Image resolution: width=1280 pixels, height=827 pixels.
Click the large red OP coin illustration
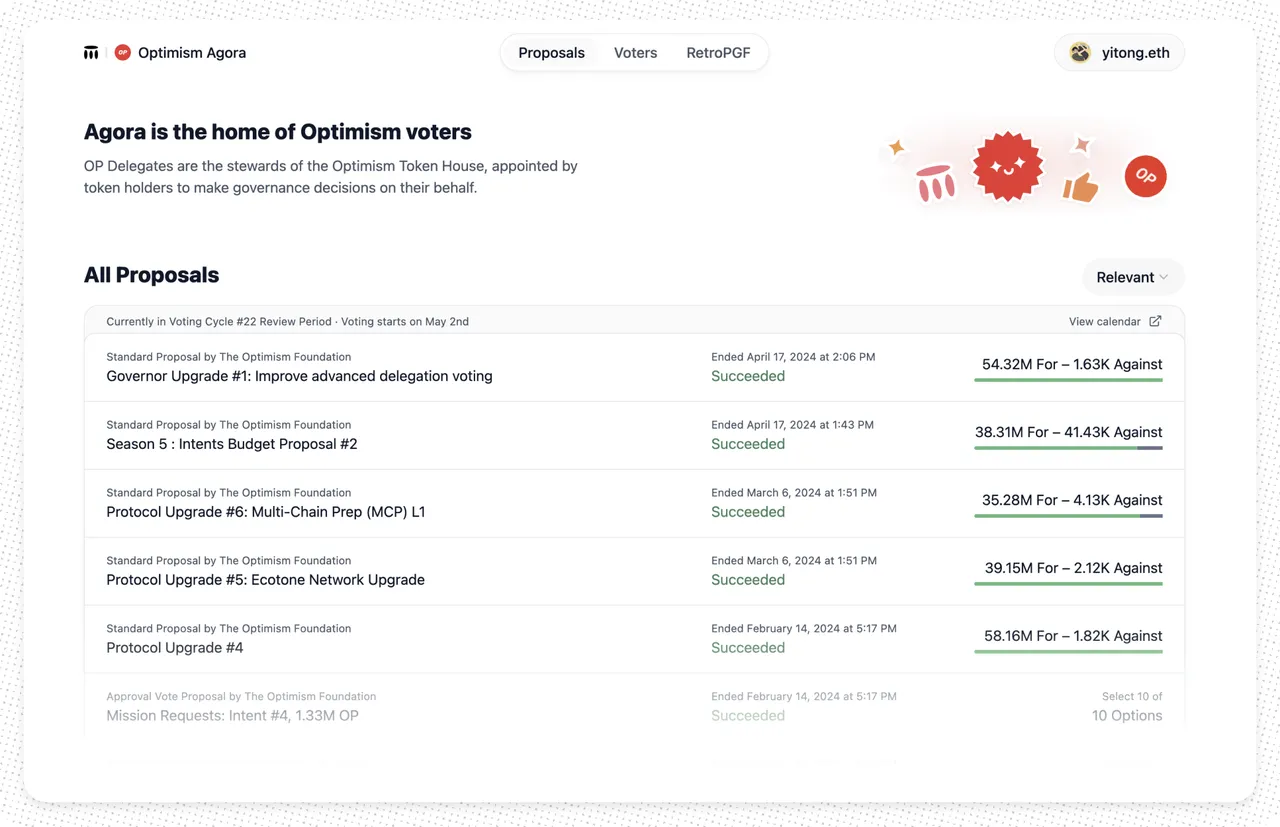[1145, 176]
